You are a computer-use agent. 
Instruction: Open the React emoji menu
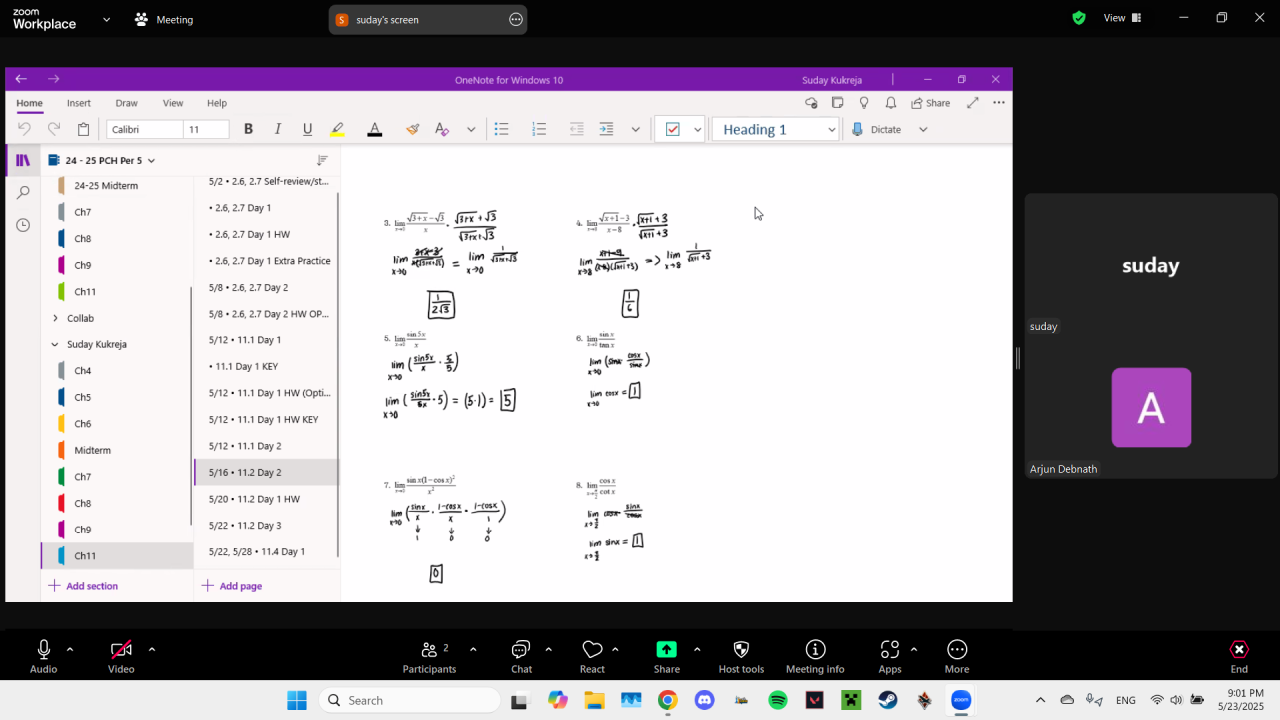click(x=592, y=651)
